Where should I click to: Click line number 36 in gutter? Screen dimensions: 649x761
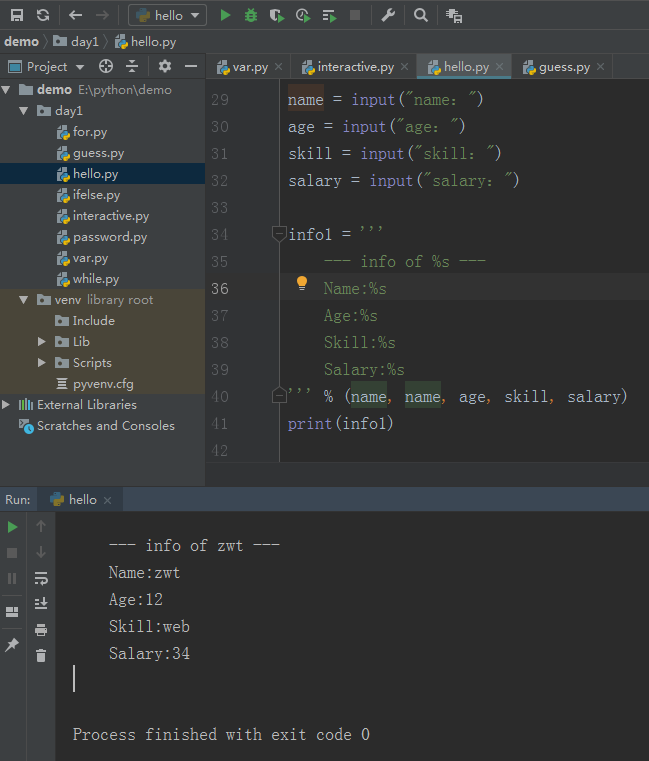[220, 289]
